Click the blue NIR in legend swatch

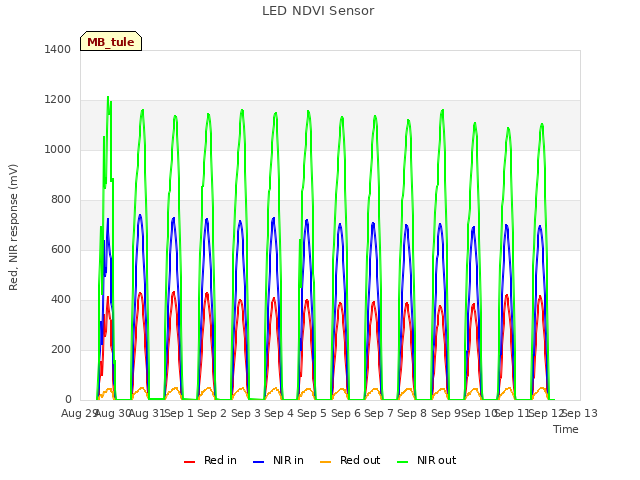pyautogui.click(x=259, y=462)
